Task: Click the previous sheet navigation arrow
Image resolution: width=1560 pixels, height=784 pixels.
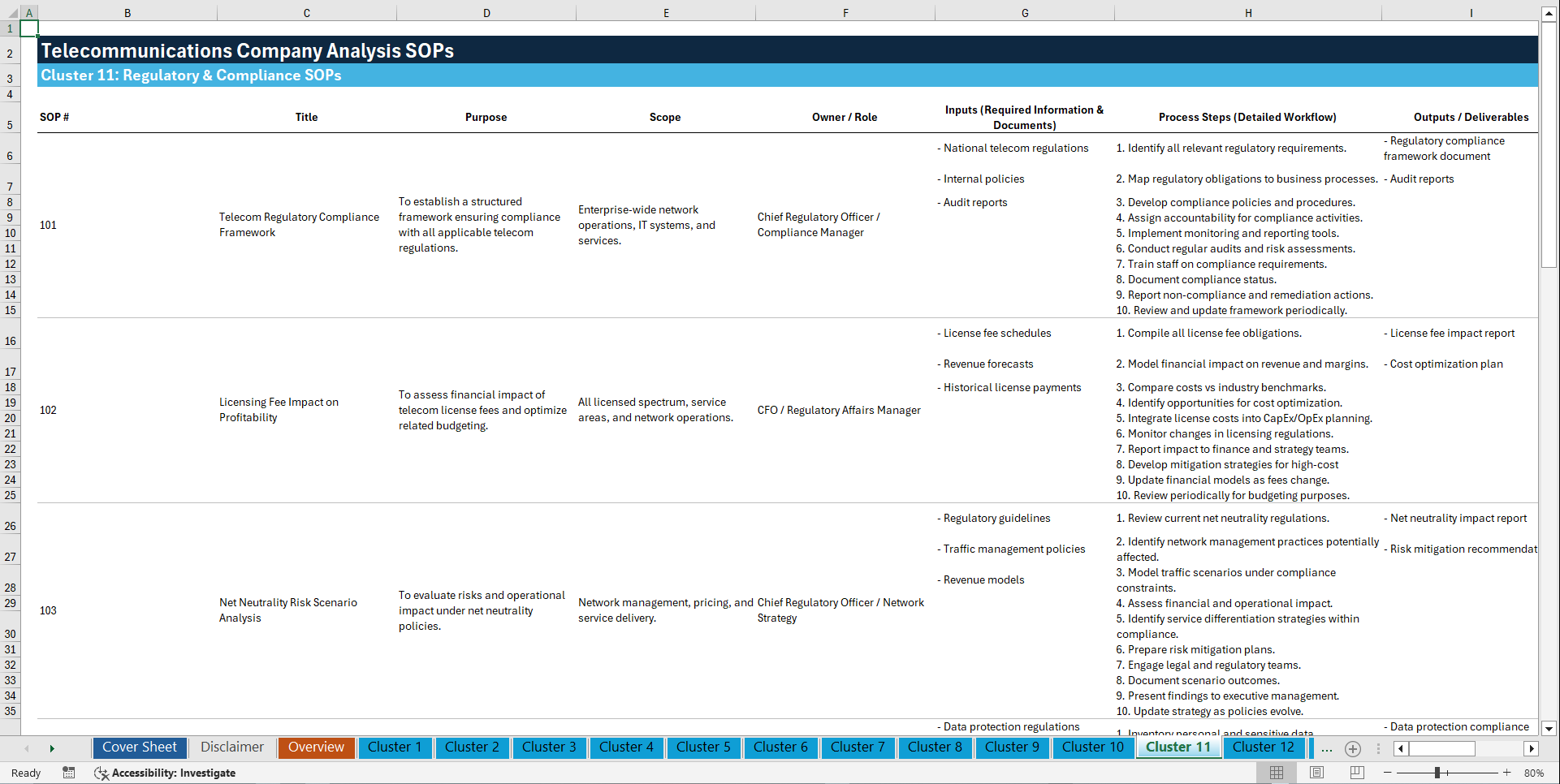Action: 27,747
